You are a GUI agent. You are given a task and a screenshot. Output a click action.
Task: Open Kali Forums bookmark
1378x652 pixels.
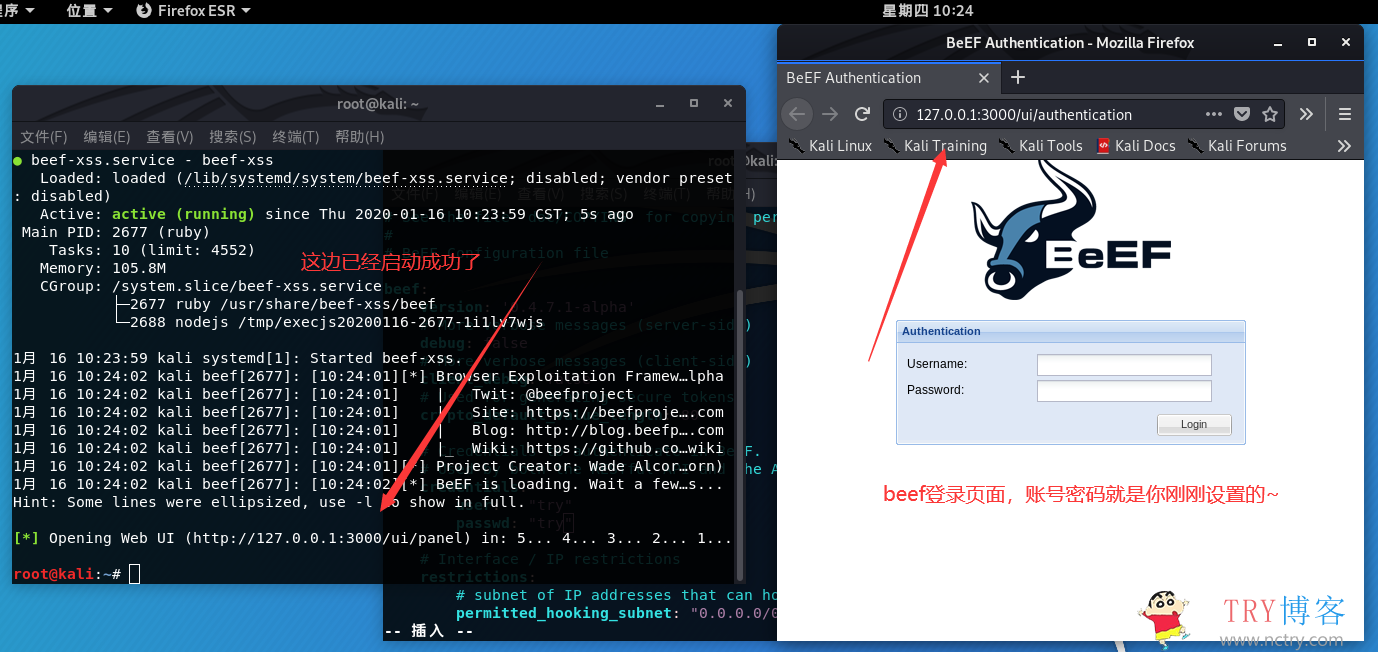tap(1237, 146)
